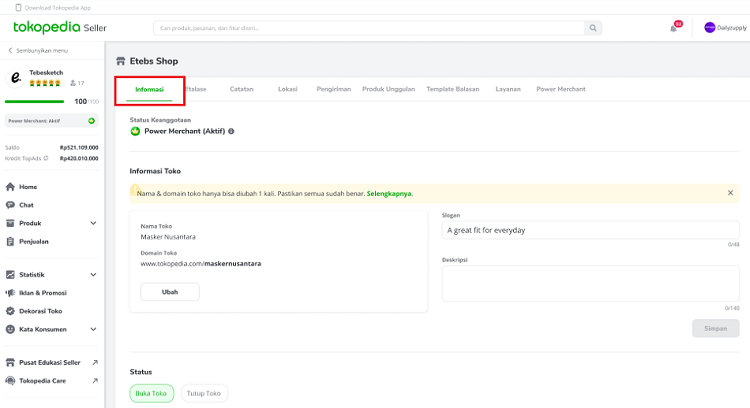
Task: Click the www.tokopedia.com/maskernusantara domain text
Action: coord(201,264)
